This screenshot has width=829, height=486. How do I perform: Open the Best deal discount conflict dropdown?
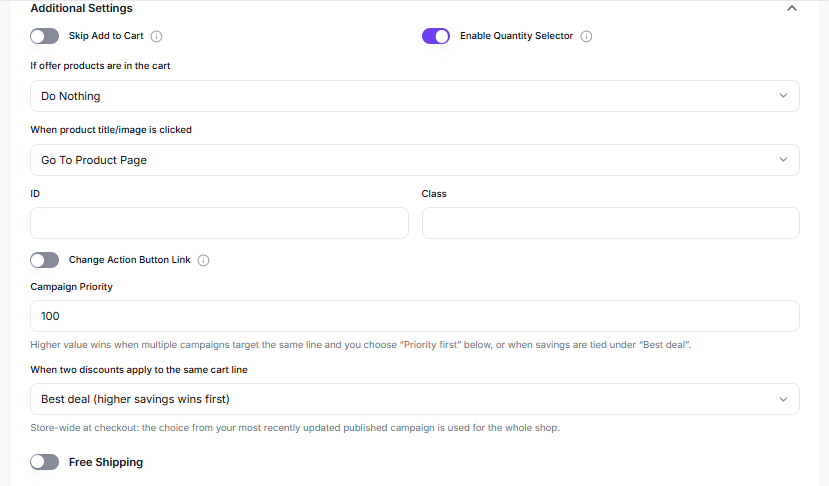[414, 399]
